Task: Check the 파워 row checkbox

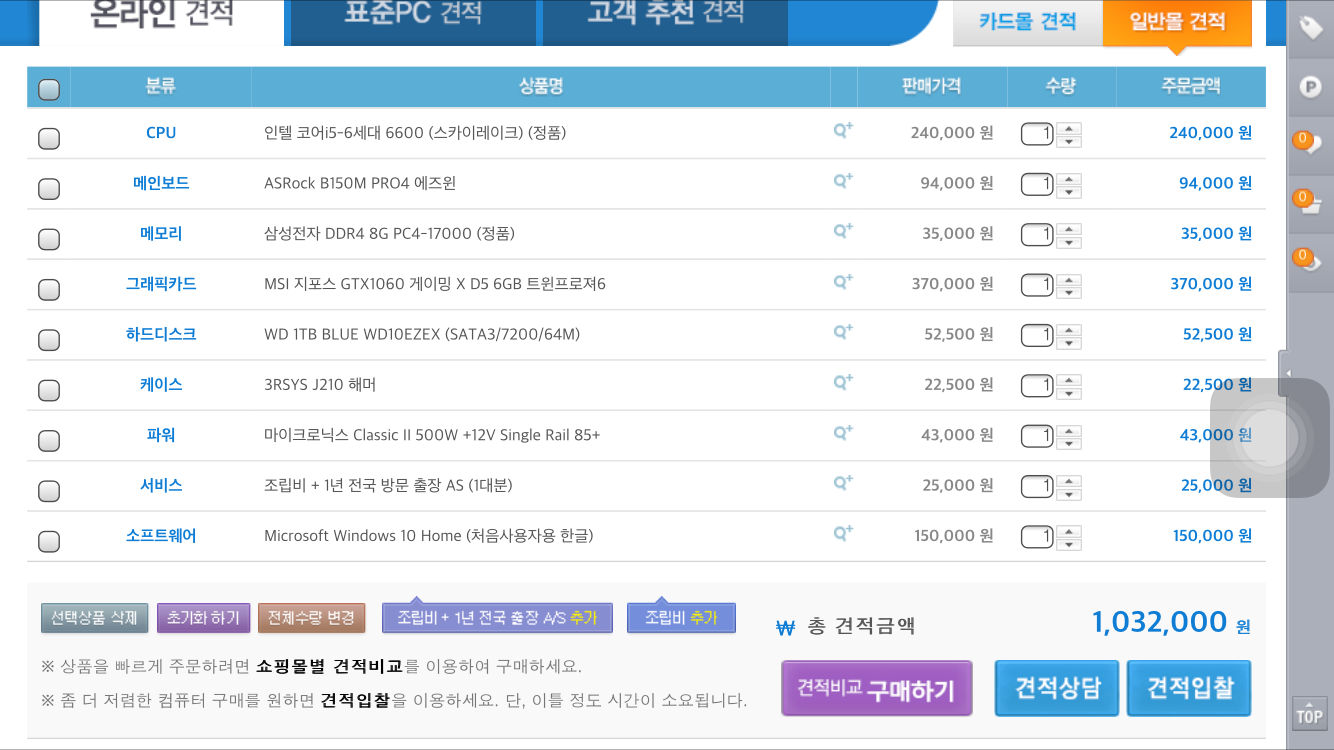Action: pyautogui.click(x=48, y=441)
